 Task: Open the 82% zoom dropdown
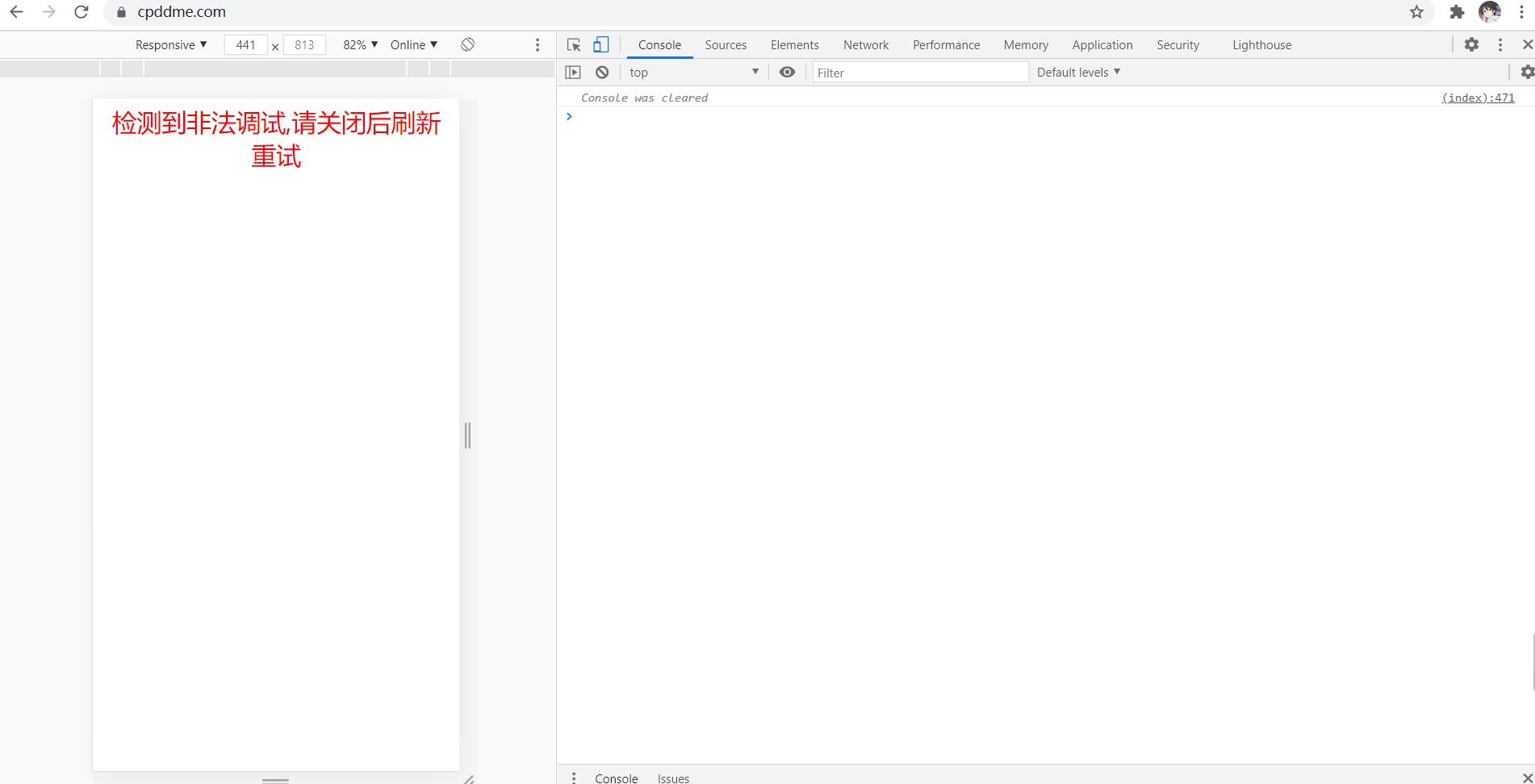(x=360, y=45)
